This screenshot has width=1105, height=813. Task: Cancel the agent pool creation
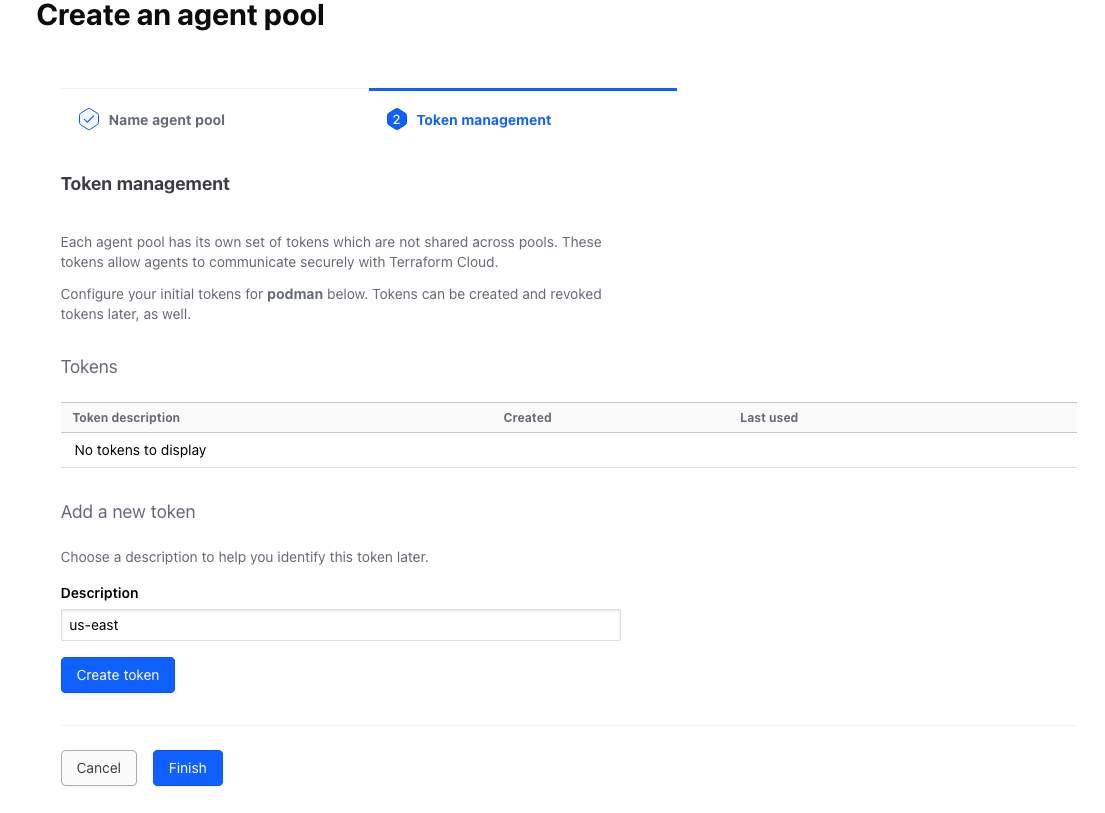[98, 768]
